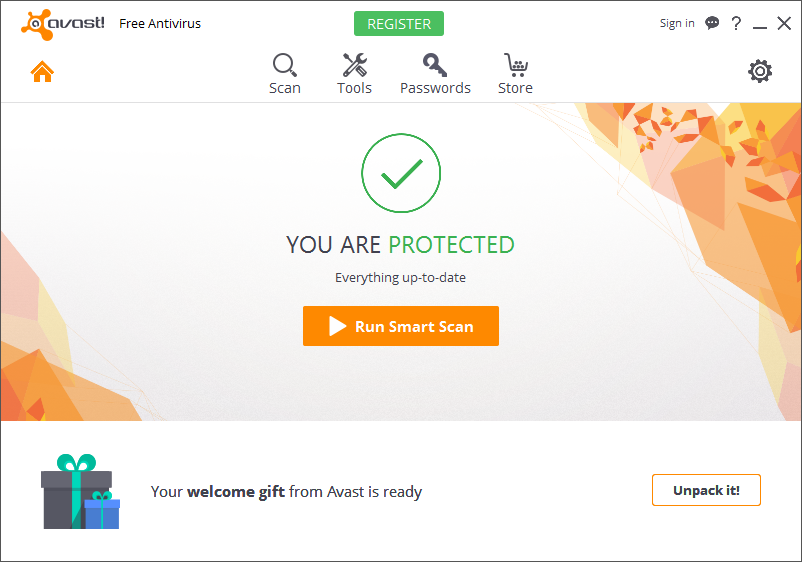The width and height of the screenshot is (802, 562).
Task: Click the feedback speech bubble icon
Action: (x=712, y=23)
